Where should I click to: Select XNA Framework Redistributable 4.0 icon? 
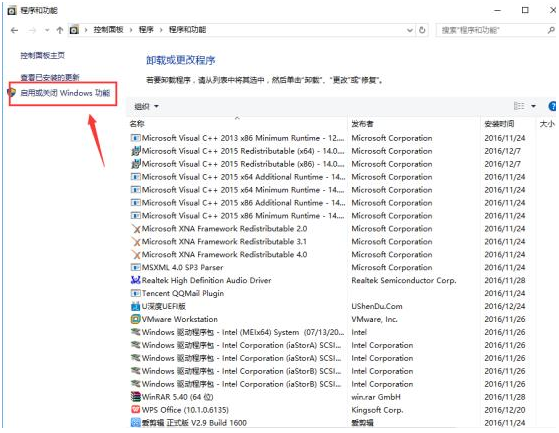point(135,254)
